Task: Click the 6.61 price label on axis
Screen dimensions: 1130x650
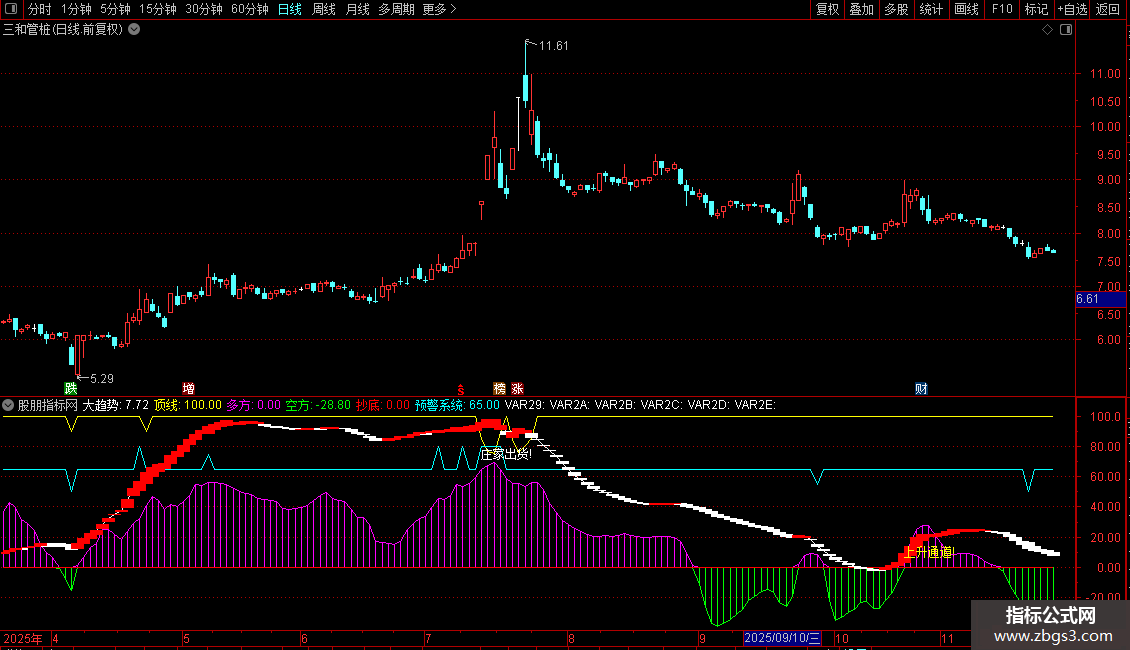Action: click(x=1087, y=299)
